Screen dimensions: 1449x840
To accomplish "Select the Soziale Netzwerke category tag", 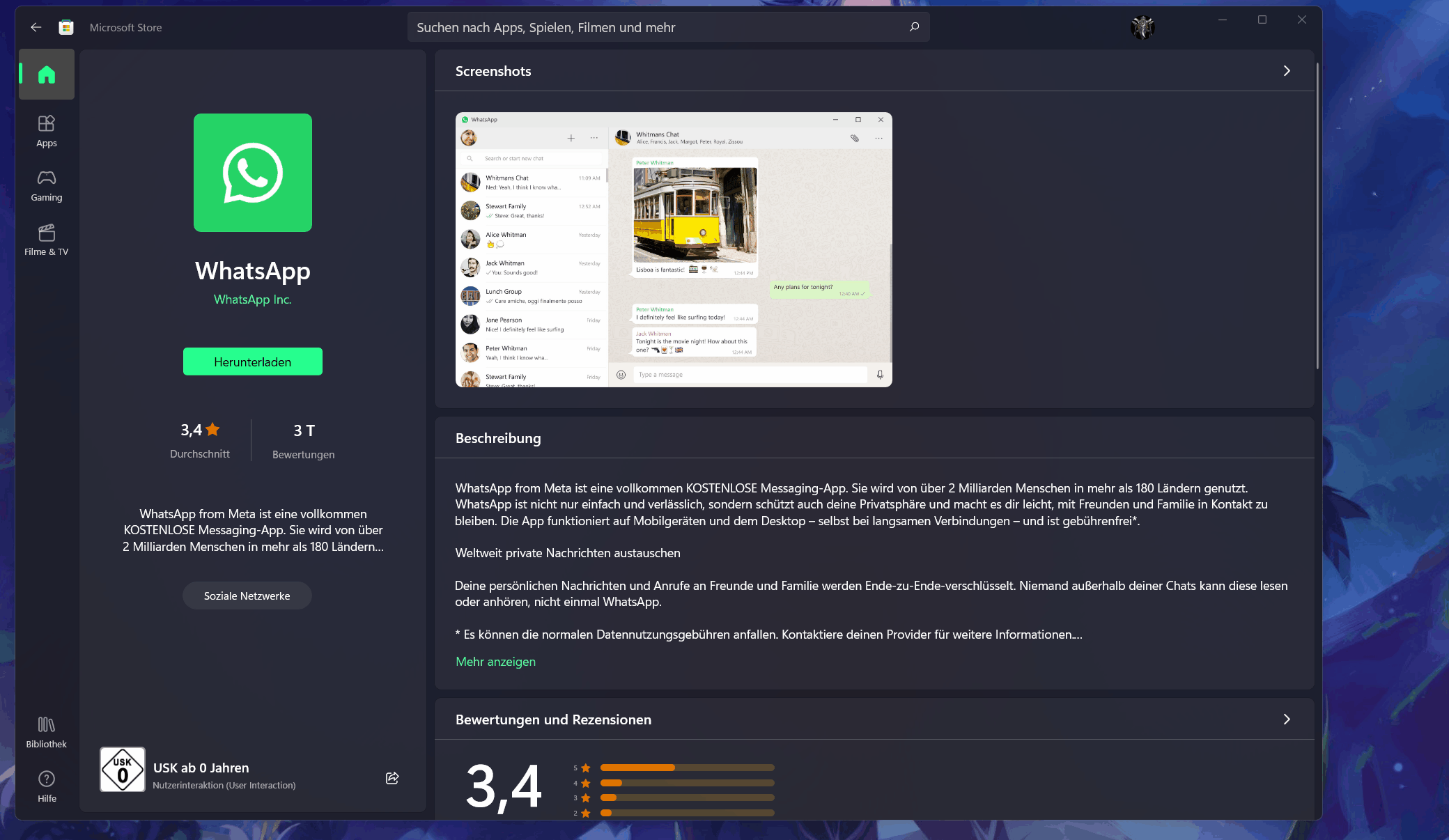I will (x=247, y=596).
